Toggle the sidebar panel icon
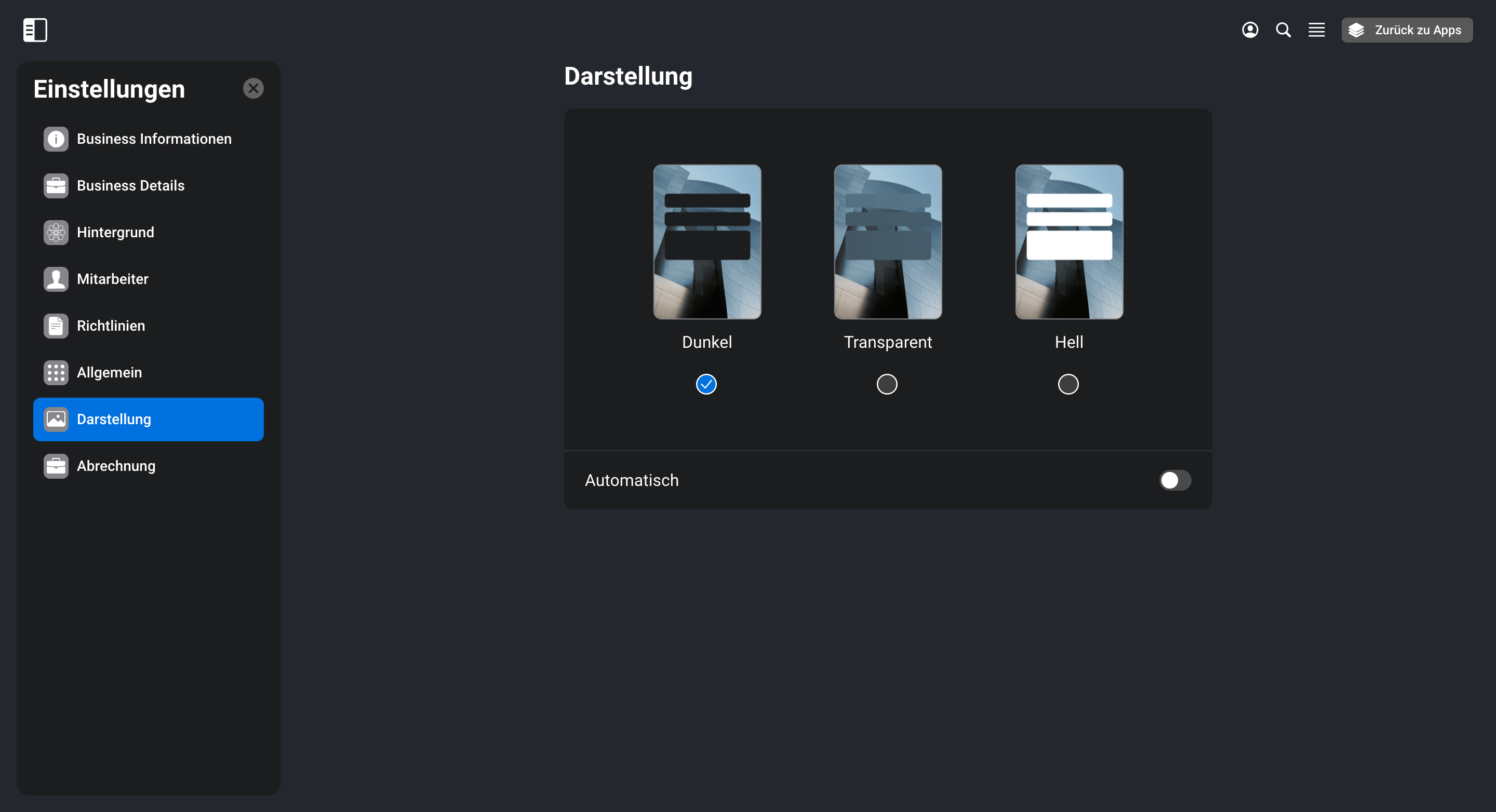Viewport: 1496px width, 812px height. (x=35, y=30)
